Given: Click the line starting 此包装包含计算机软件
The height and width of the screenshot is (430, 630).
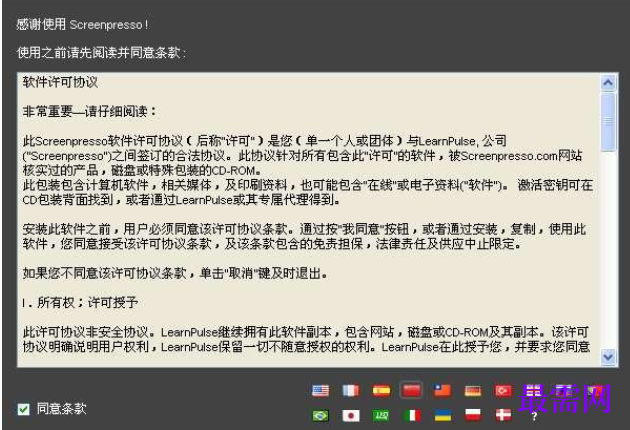Looking at the screenshot, I should (307, 185).
